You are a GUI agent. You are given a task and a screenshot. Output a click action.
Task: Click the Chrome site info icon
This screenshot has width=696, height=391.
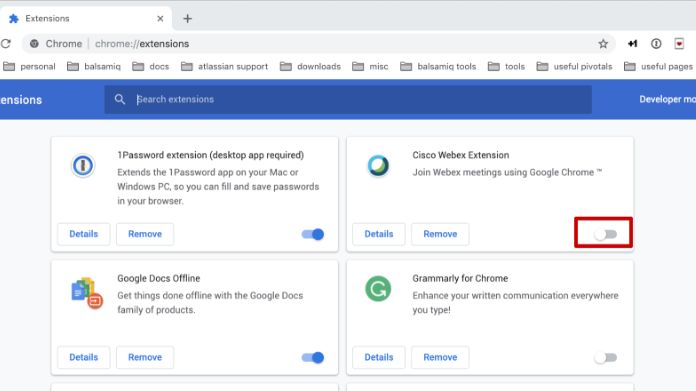[x=34, y=43]
